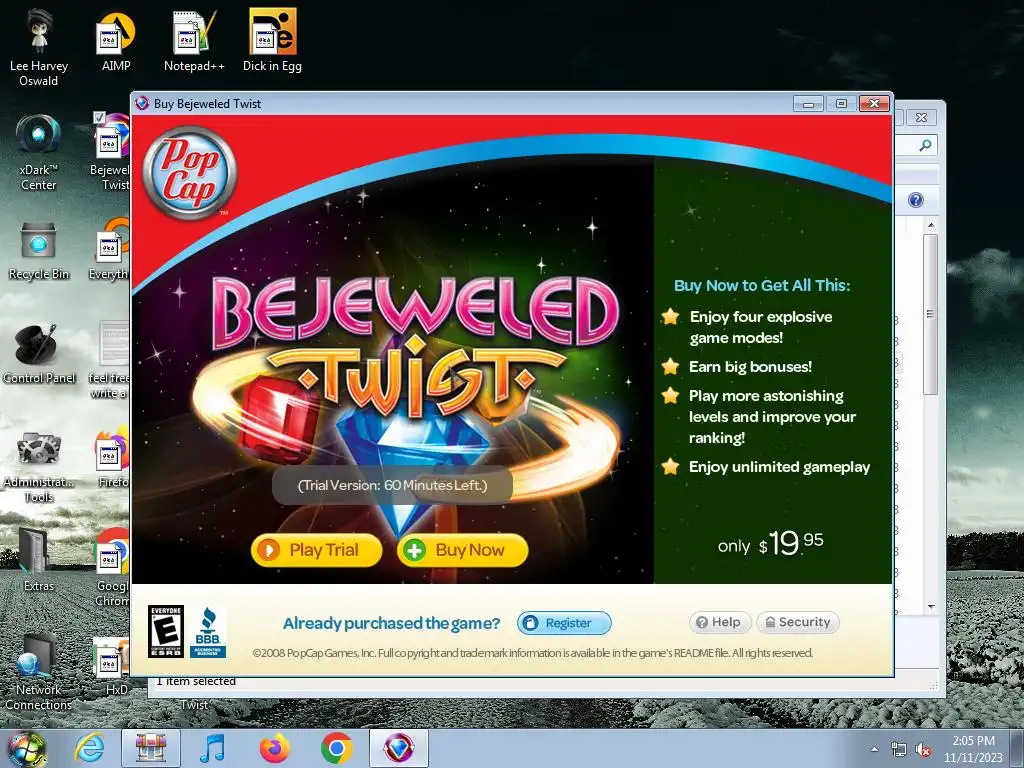Open Administrative Tools desktop icon
1024x768 pixels.
point(39,467)
